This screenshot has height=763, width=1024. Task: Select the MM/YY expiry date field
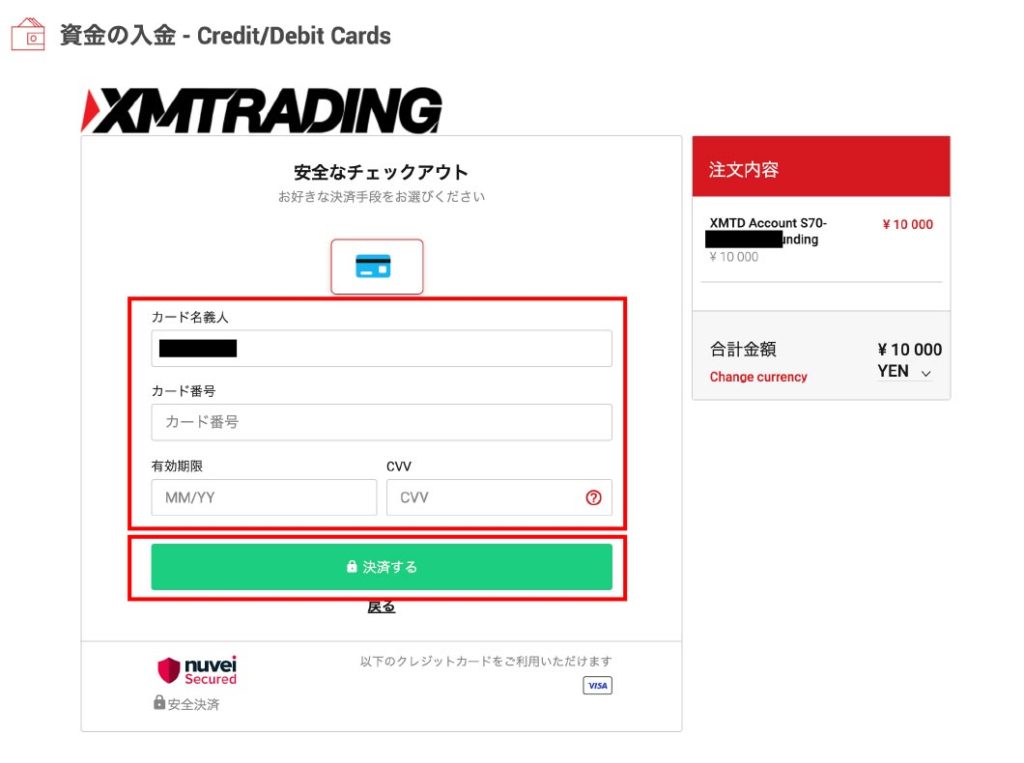[264, 497]
